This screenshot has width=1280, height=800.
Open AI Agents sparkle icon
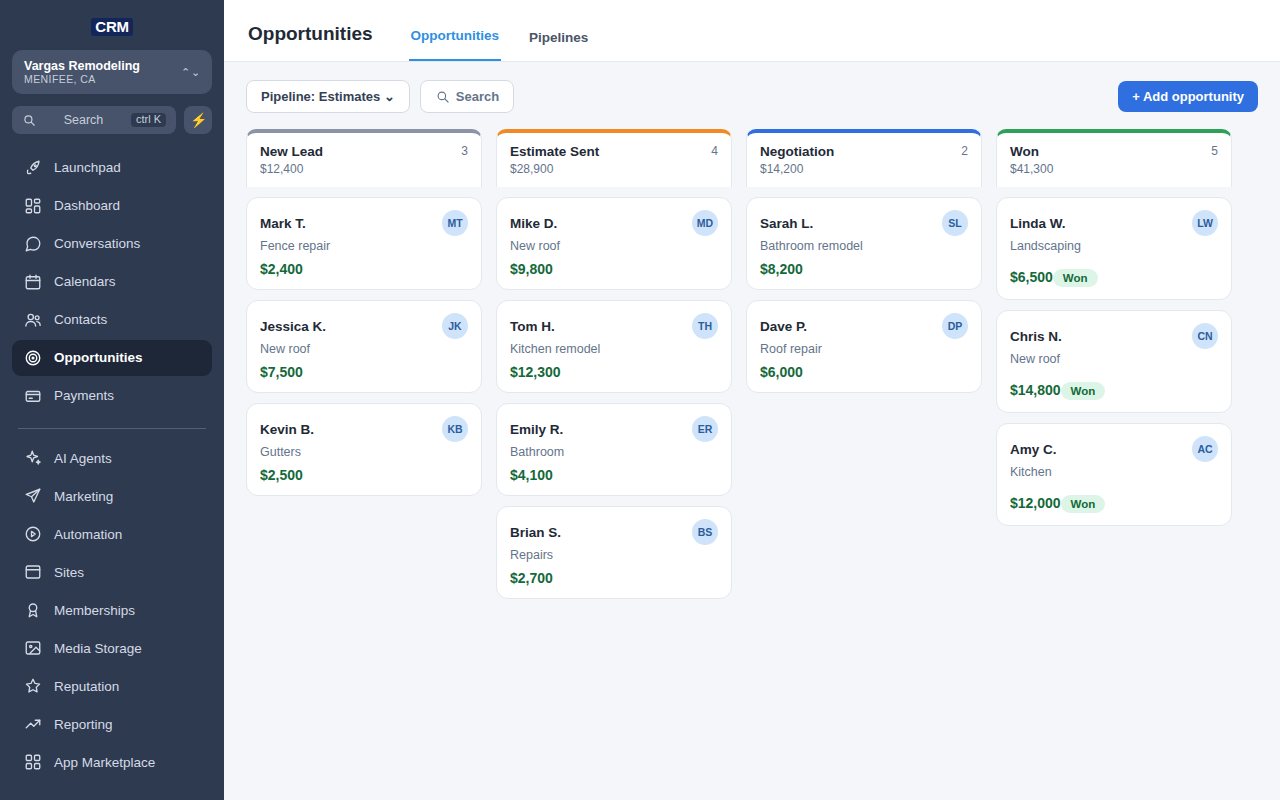(33, 459)
